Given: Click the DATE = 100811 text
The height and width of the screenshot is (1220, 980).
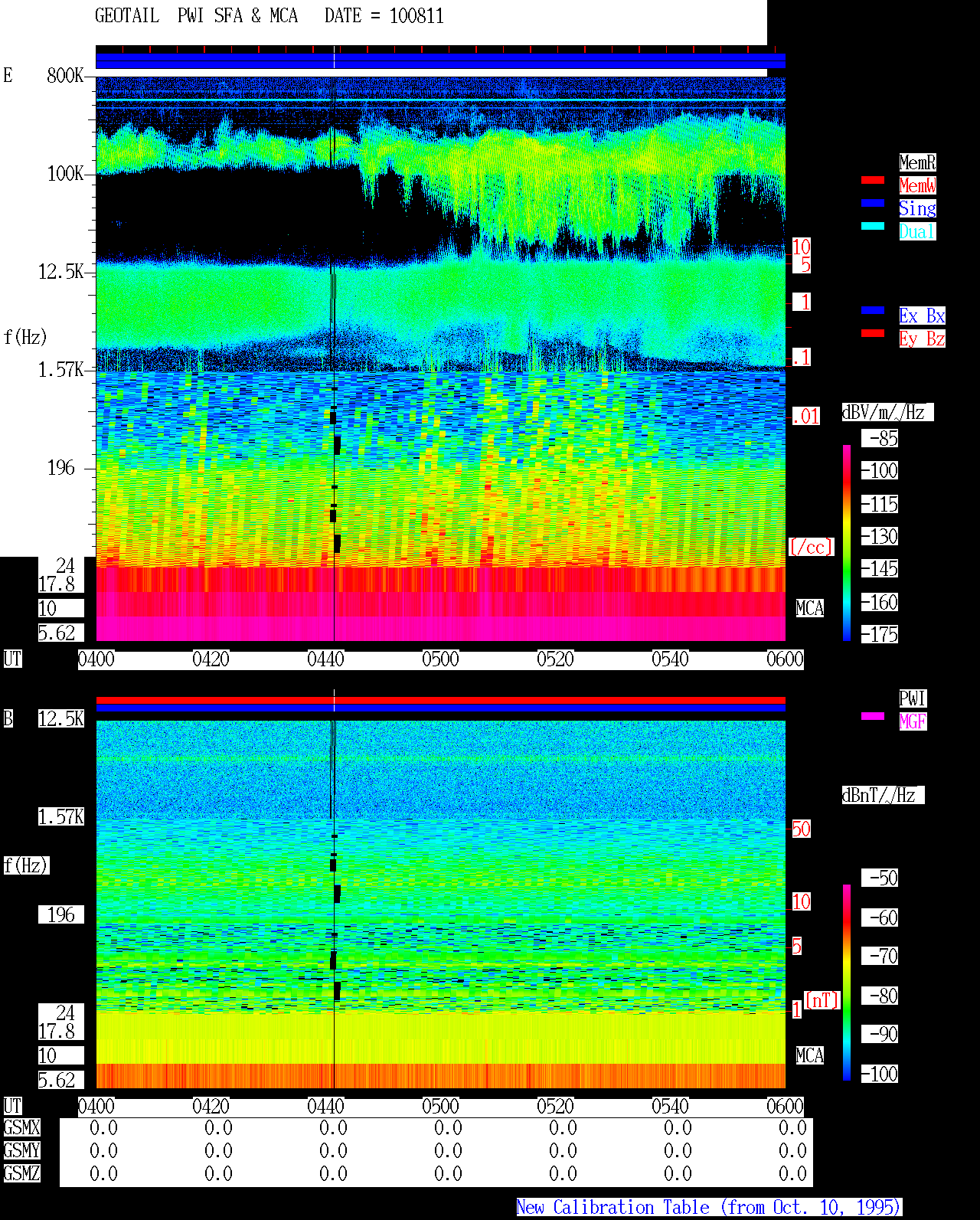Looking at the screenshot, I should coord(384,16).
